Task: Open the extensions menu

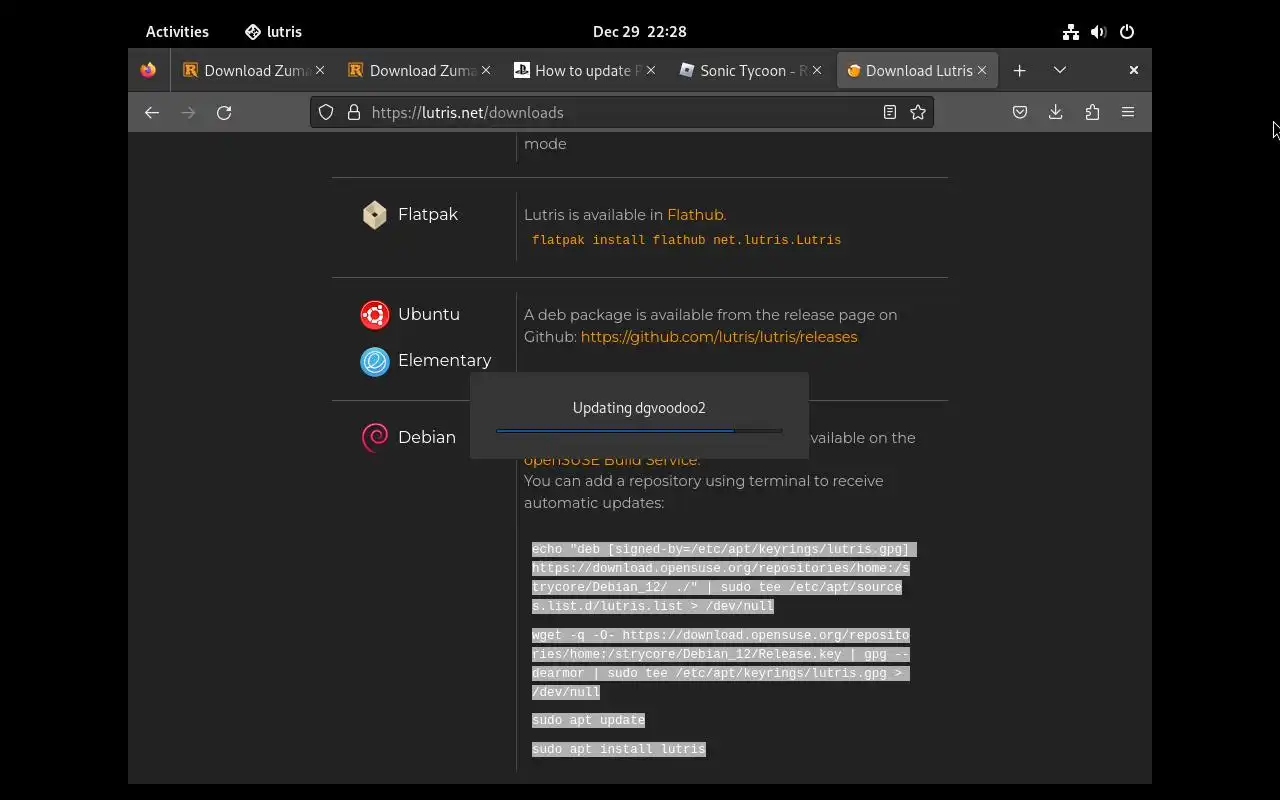Action: click(1092, 112)
